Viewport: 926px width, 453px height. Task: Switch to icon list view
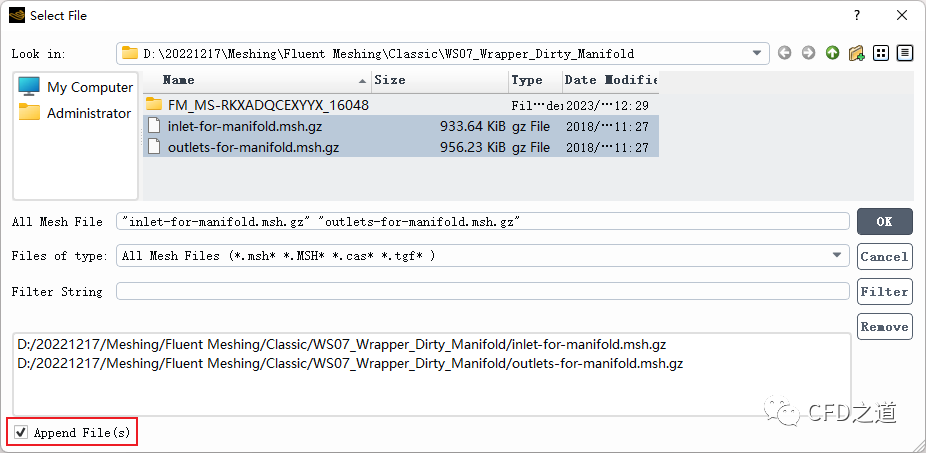pyautogui.click(x=881, y=53)
